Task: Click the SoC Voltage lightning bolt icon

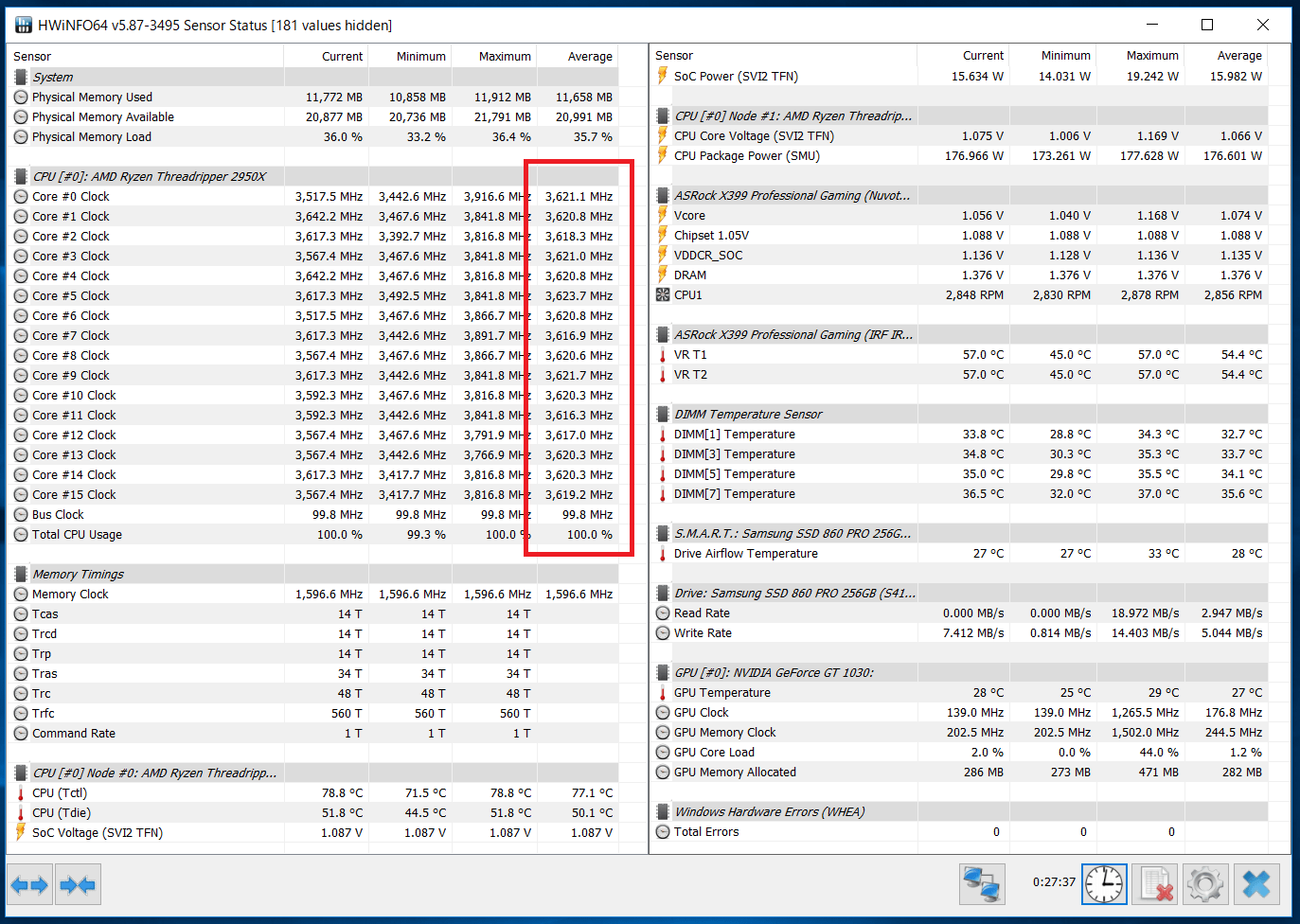Action: (x=21, y=832)
